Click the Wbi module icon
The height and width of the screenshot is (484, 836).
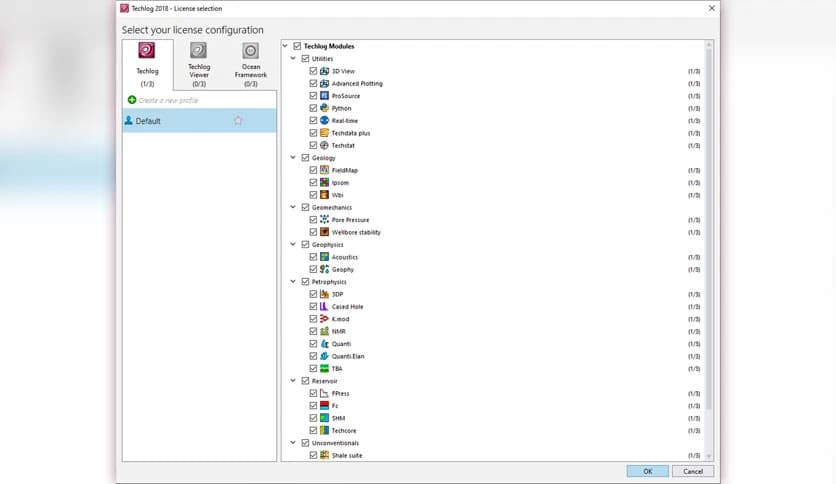324,195
